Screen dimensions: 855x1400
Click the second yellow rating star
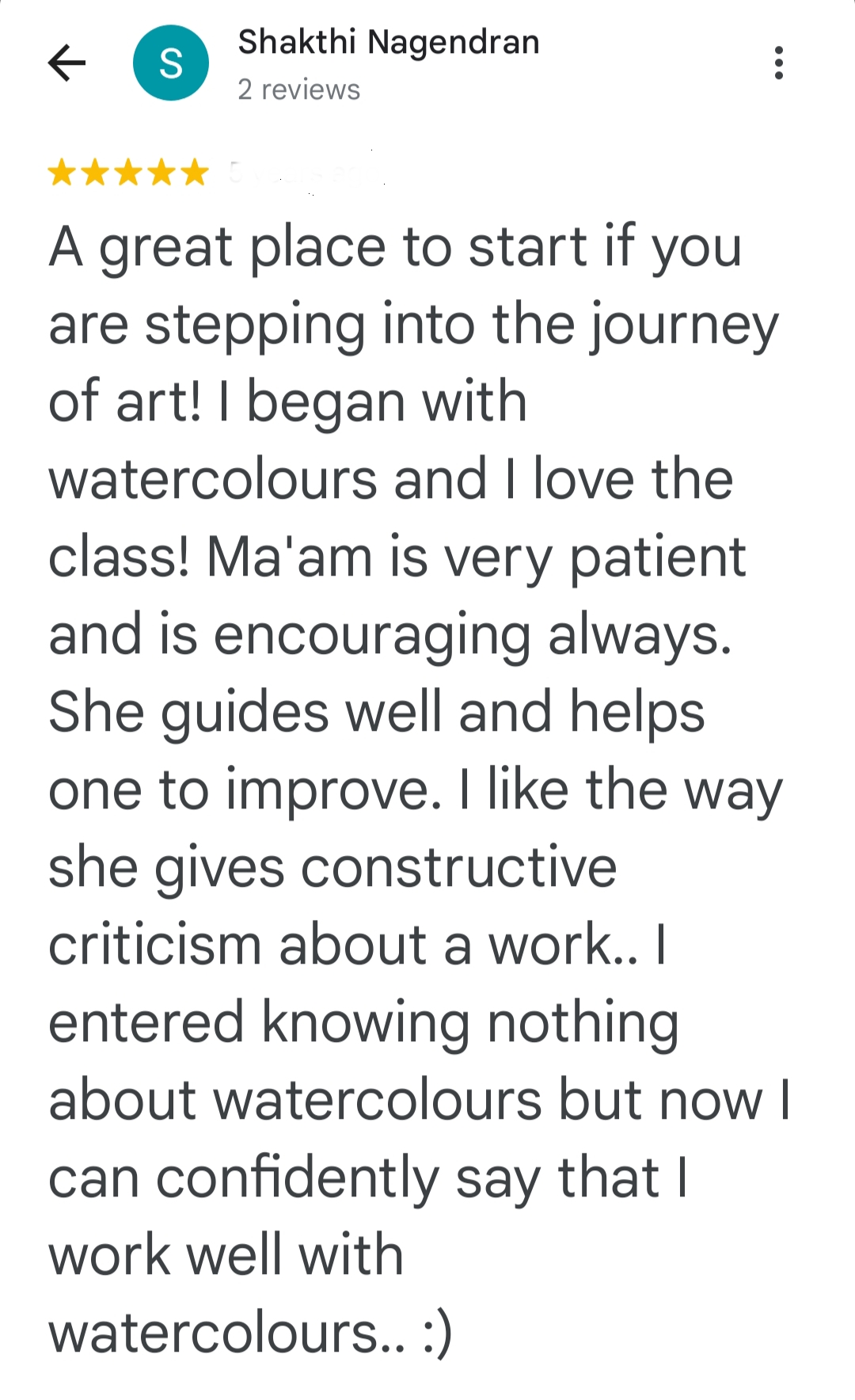pyautogui.click(x=95, y=172)
